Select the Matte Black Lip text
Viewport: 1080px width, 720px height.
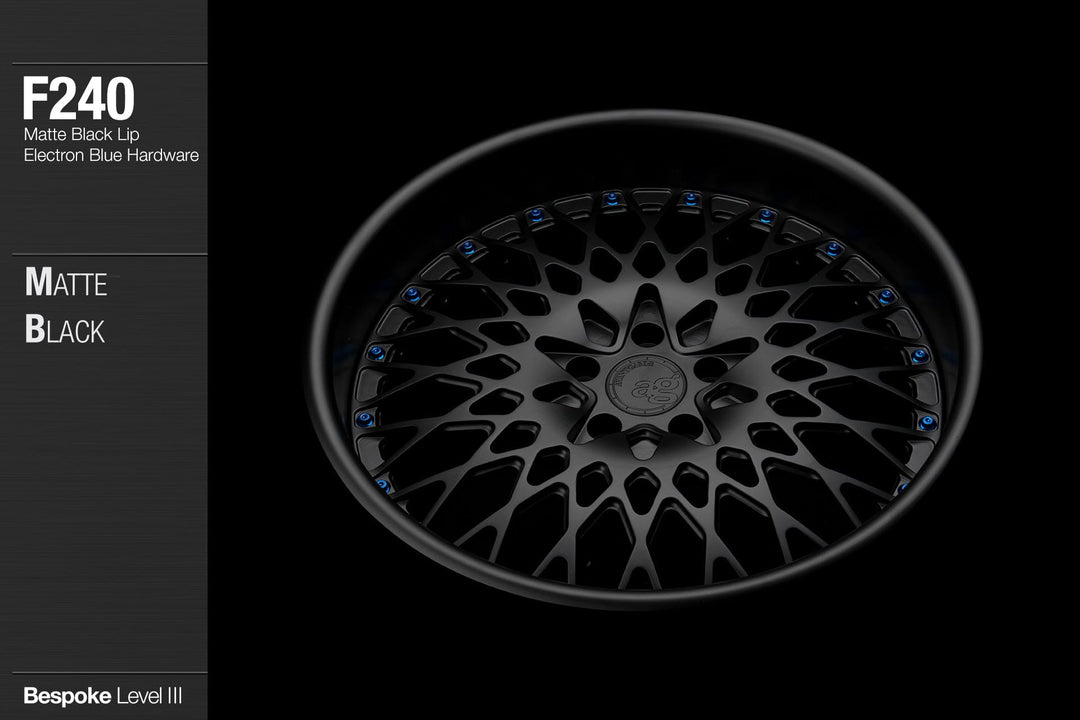point(83,133)
